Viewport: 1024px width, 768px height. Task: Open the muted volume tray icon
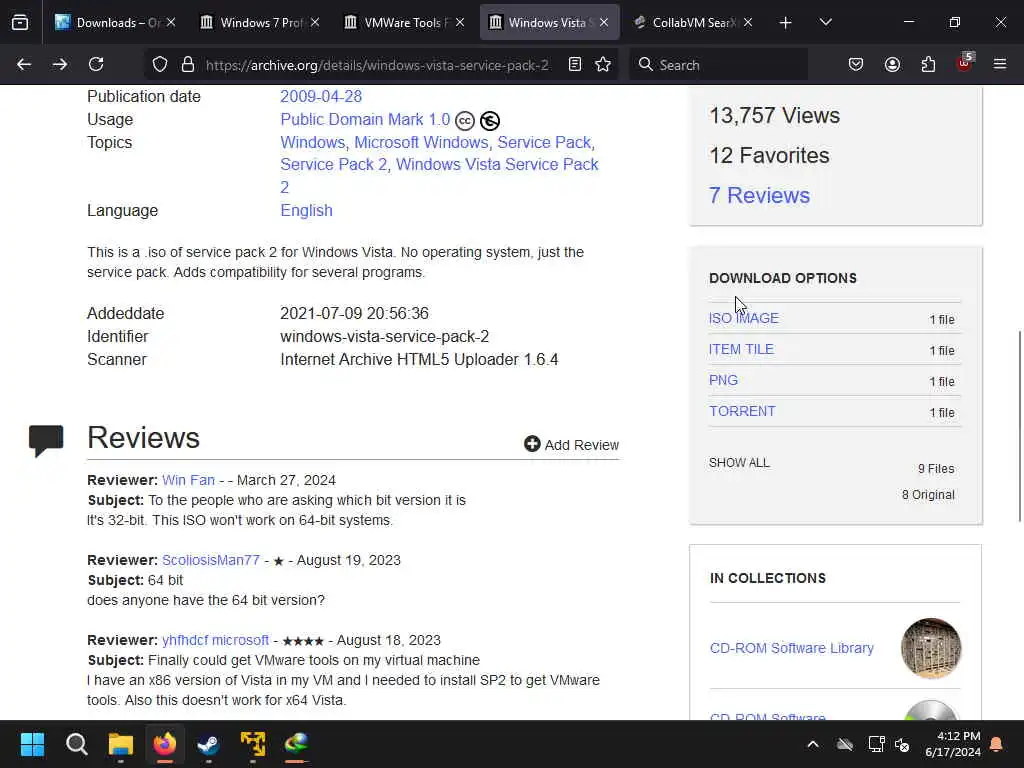point(903,744)
